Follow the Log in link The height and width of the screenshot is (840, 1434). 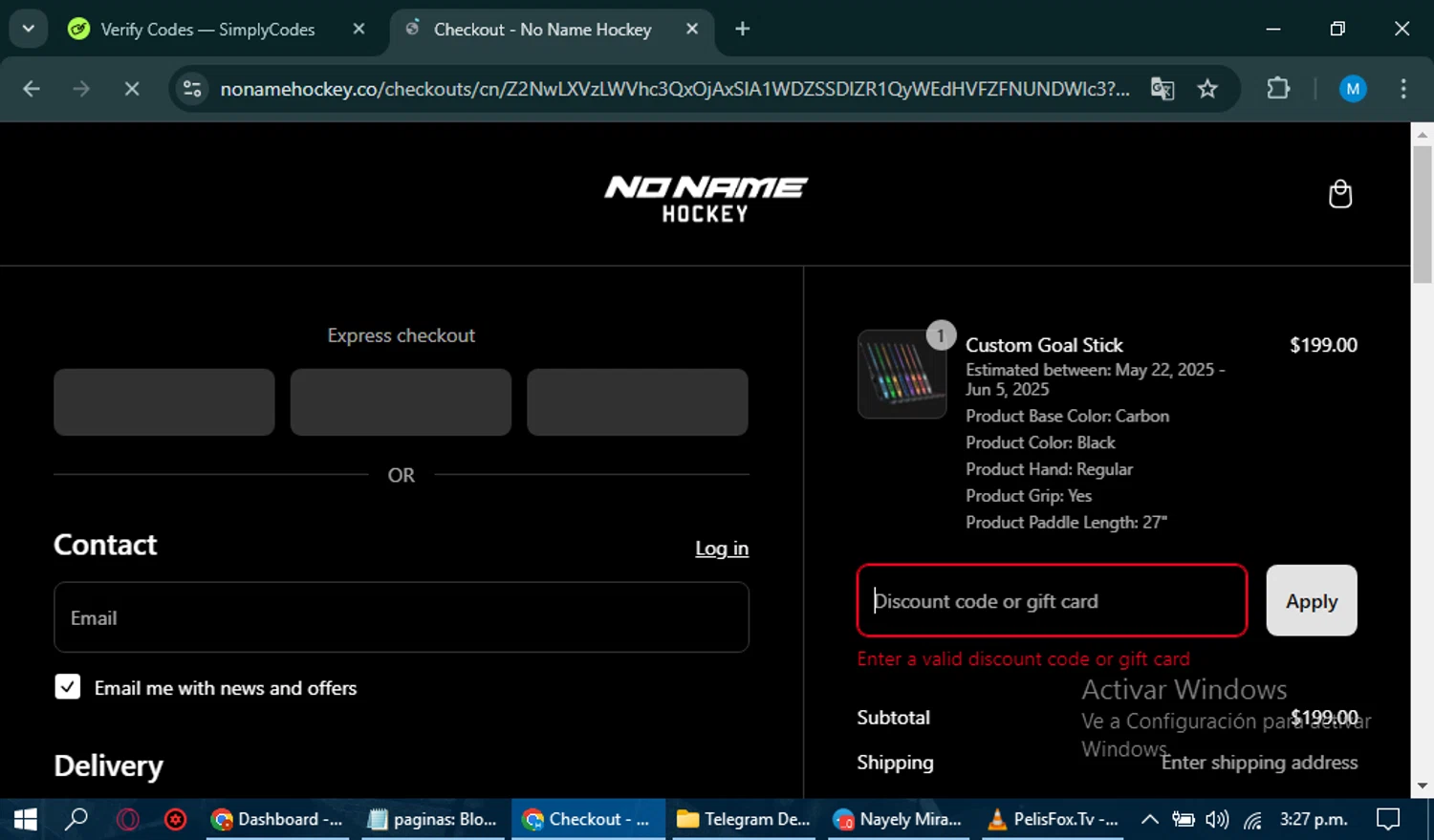pyautogui.click(x=722, y=549)
